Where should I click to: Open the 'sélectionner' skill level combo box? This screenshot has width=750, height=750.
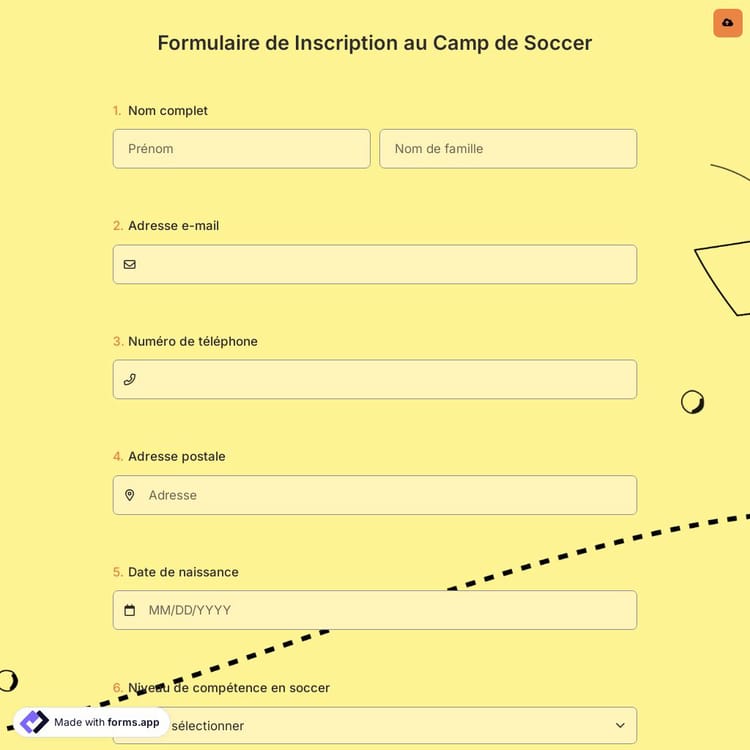pos(400,726)
